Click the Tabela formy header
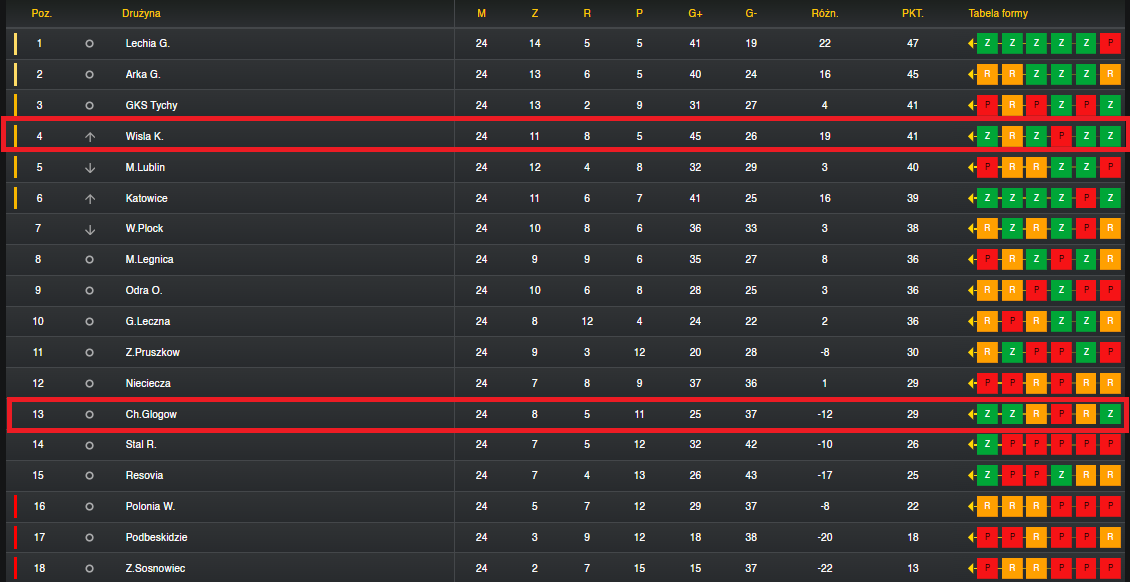Viewport: 1130px width, 582px height. pos(998,14)
